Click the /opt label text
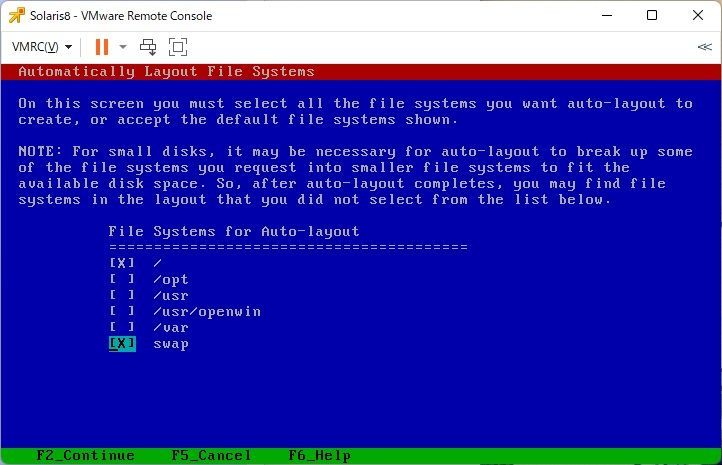The width and height of the screenshot is (722, 465). pyautogui.click(x=171, y=279)
